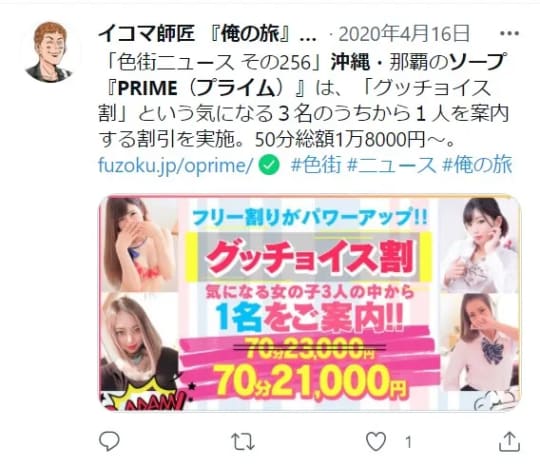
Task: Open the グッチョイス割 banner title
Action: click(x=309, y=257)
